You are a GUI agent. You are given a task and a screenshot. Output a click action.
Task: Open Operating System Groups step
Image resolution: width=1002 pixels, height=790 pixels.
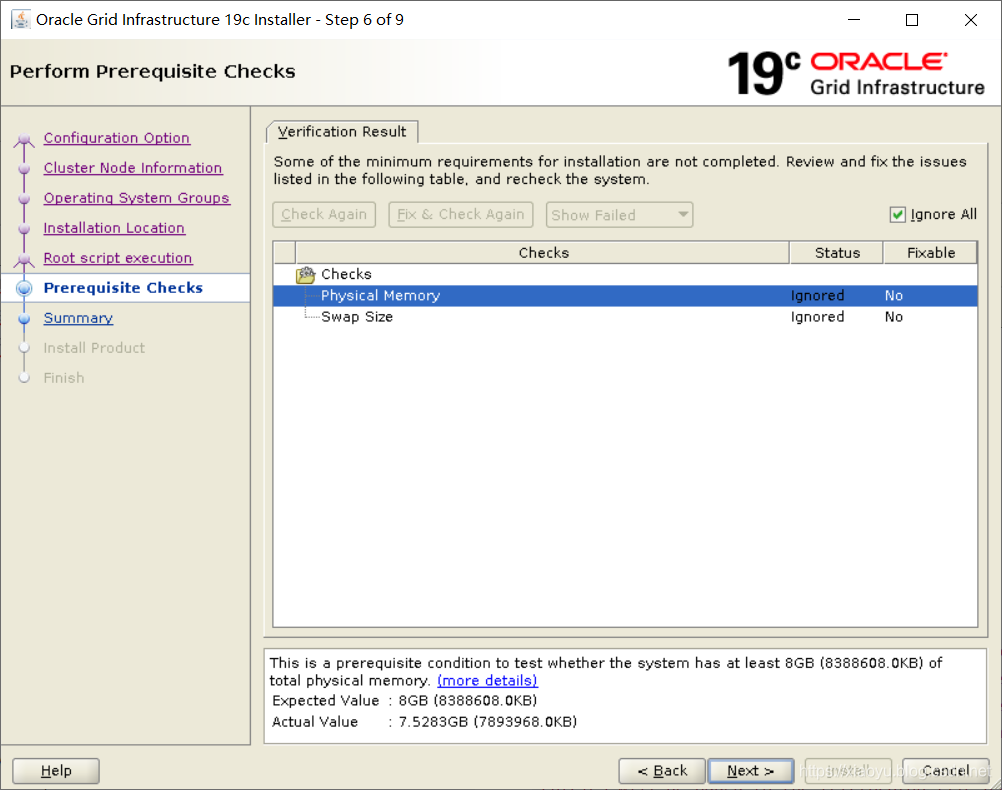click(x=137, y=198)
